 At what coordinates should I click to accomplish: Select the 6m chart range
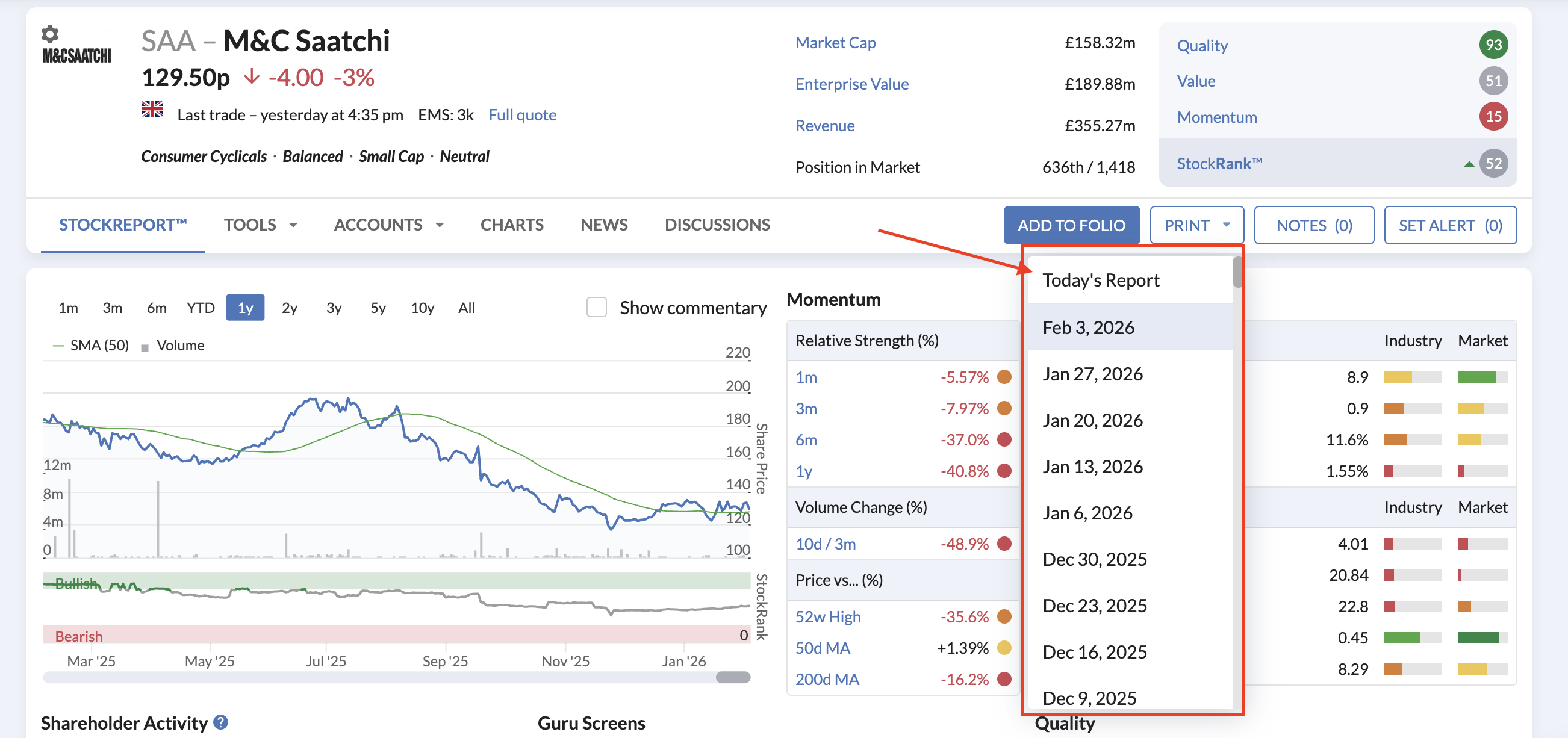pos(157,308)
